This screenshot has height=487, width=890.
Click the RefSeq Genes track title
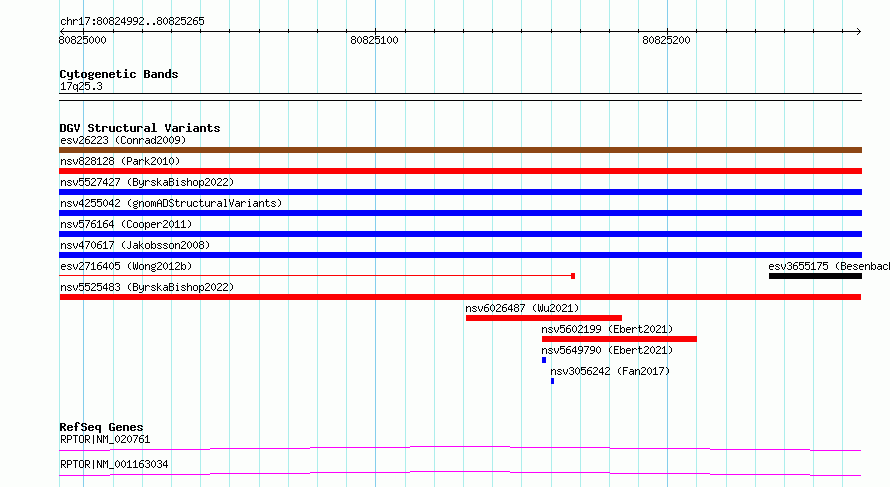[101, 427]
